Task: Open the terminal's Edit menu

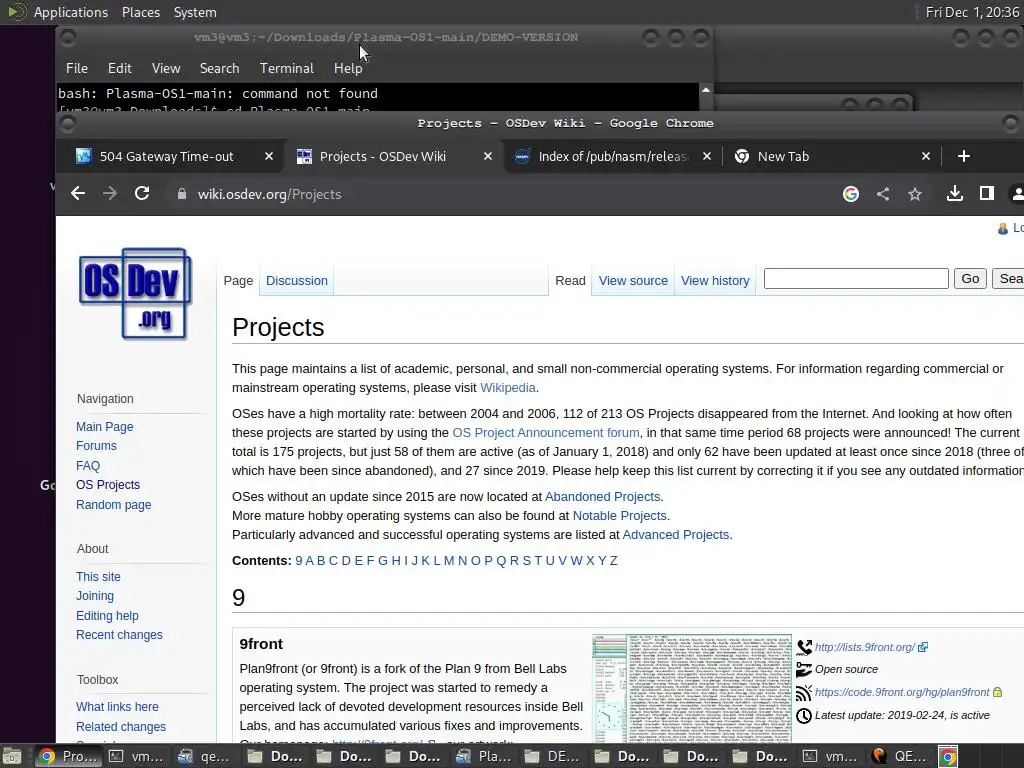Action: pos(120,68)
